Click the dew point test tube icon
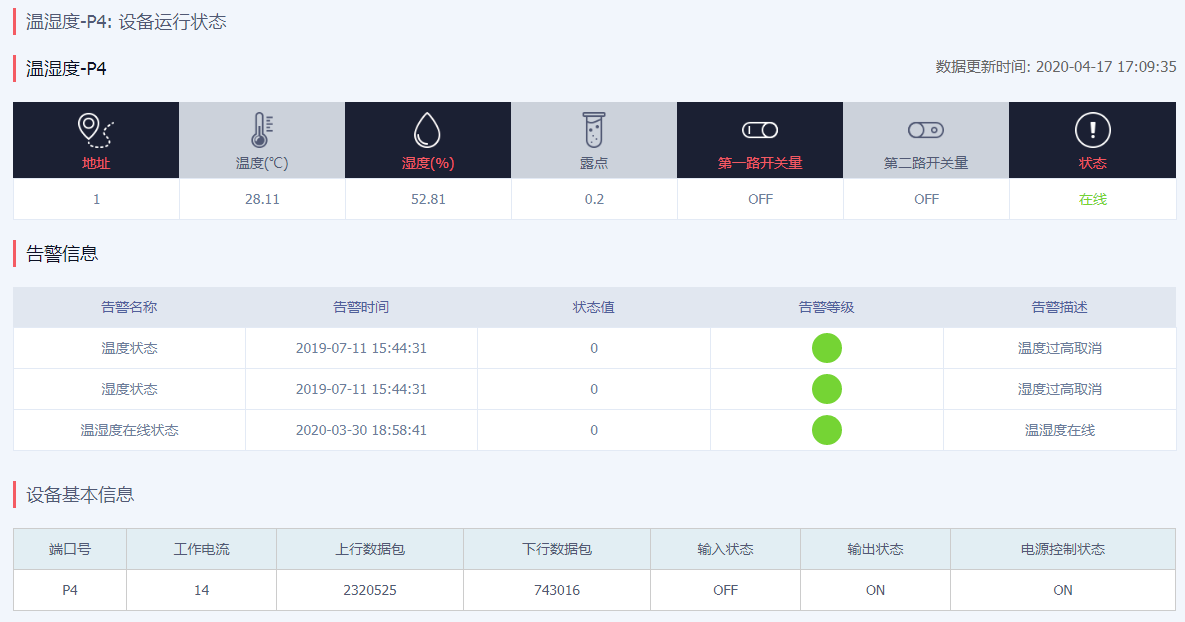This screenshot has width=1185, height=622. point(594,130)
